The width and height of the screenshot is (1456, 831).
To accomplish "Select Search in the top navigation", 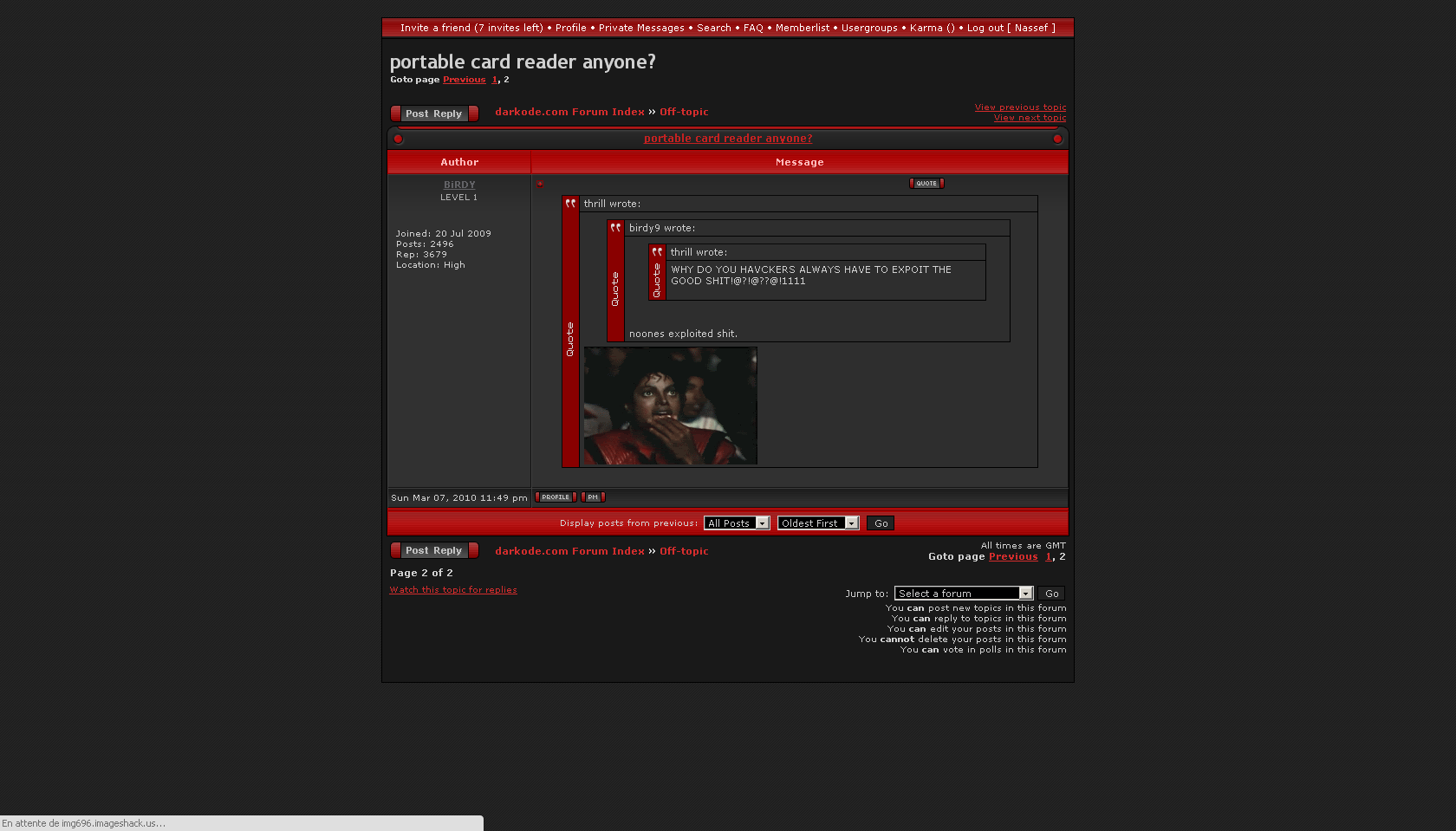I will click(713, 28).
